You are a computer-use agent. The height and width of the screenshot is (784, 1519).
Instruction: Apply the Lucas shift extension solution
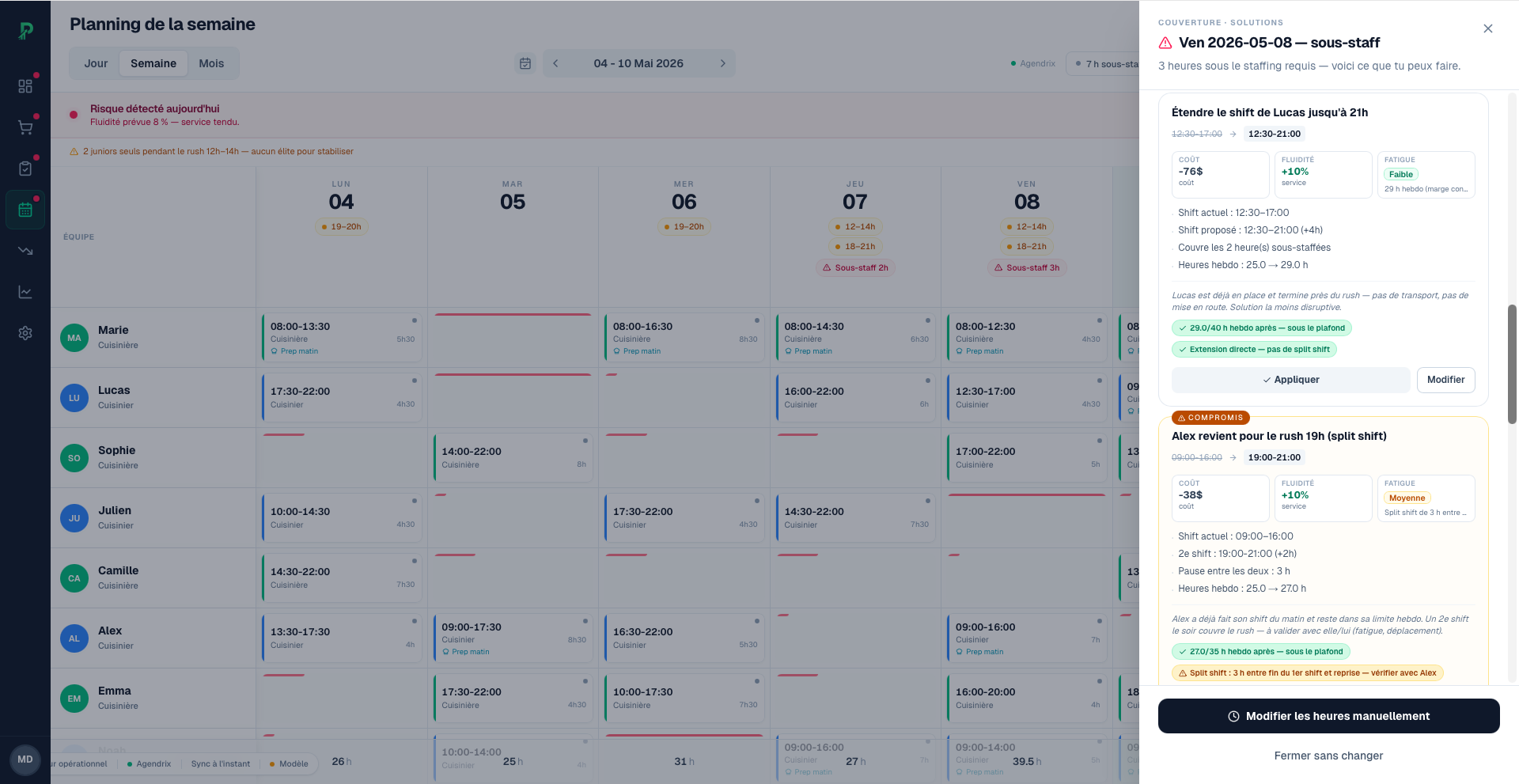[x=1290, y=380]
